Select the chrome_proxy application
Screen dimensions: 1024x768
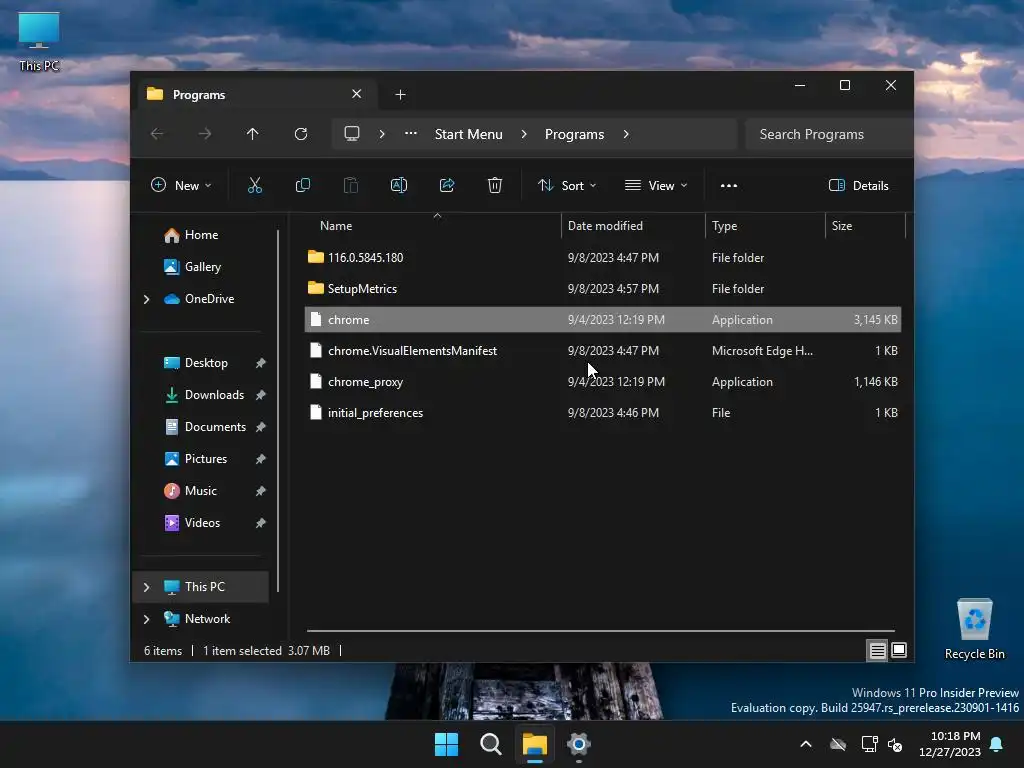(602, 382)
